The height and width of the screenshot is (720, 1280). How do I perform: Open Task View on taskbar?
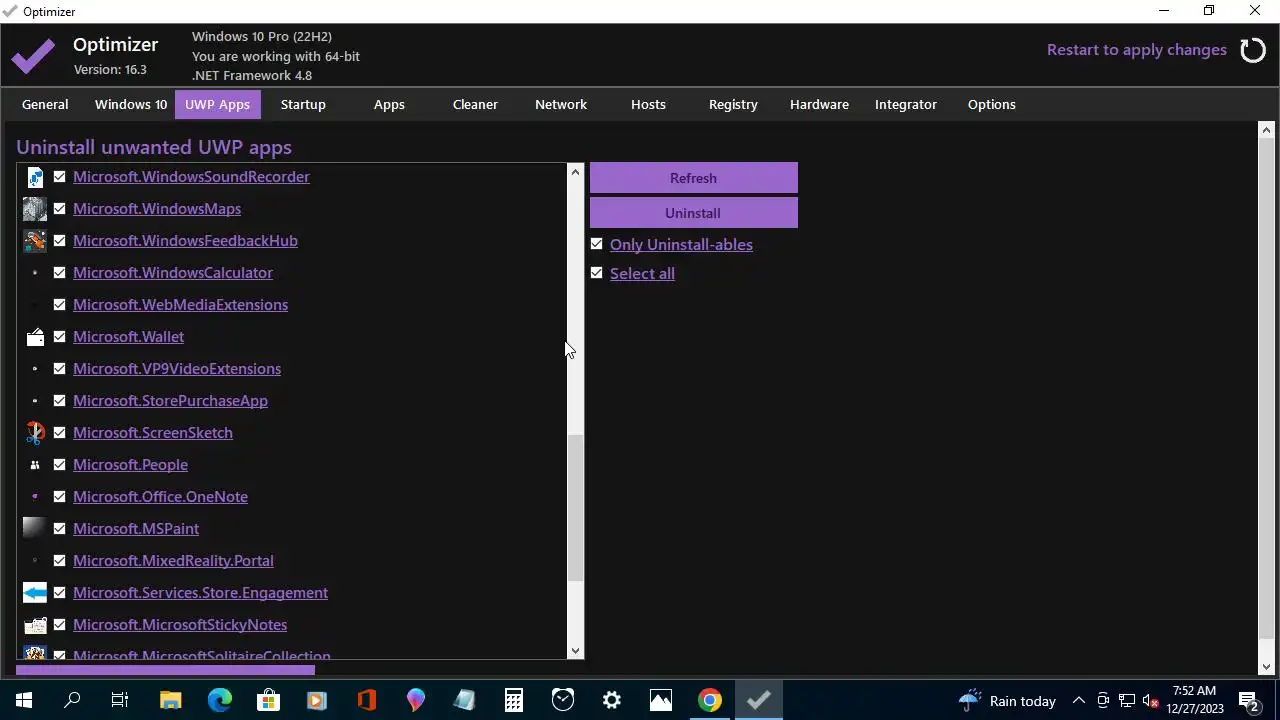coord(120,700)
